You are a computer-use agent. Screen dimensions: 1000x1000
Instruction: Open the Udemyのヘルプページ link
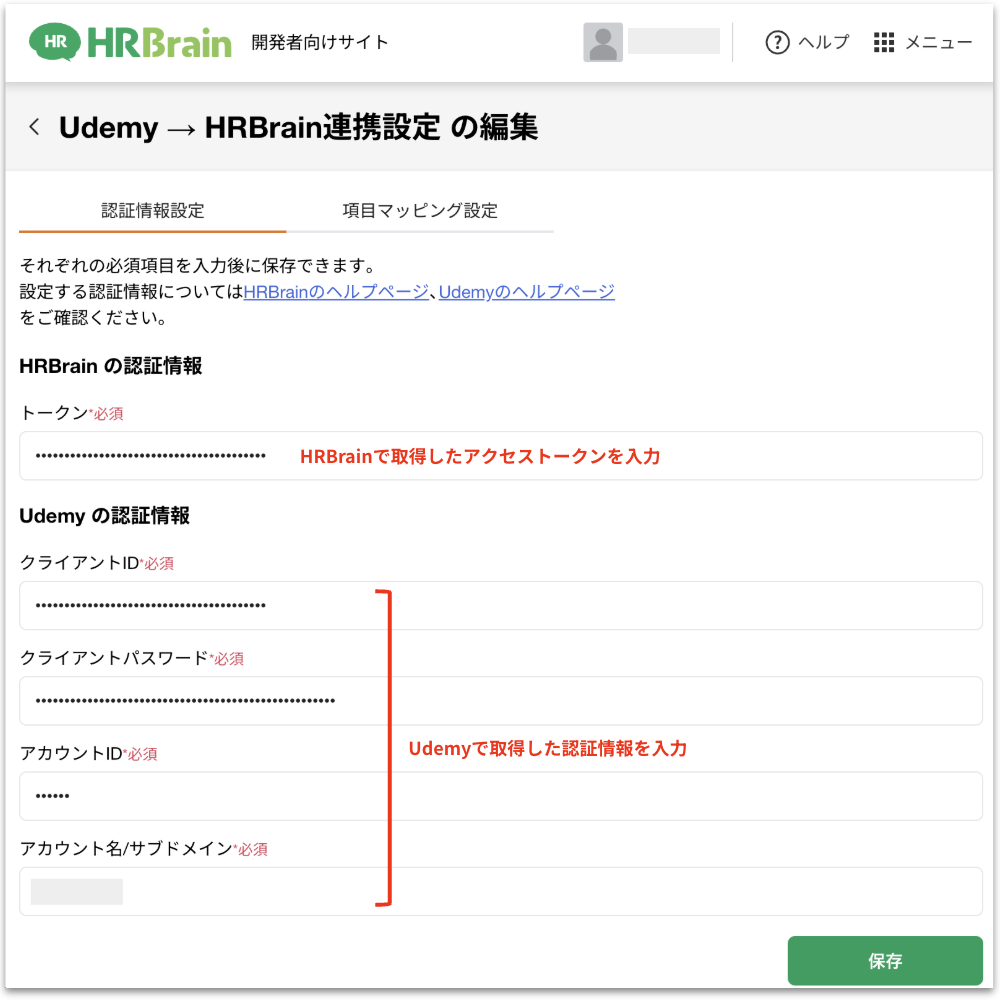[526, 292]
